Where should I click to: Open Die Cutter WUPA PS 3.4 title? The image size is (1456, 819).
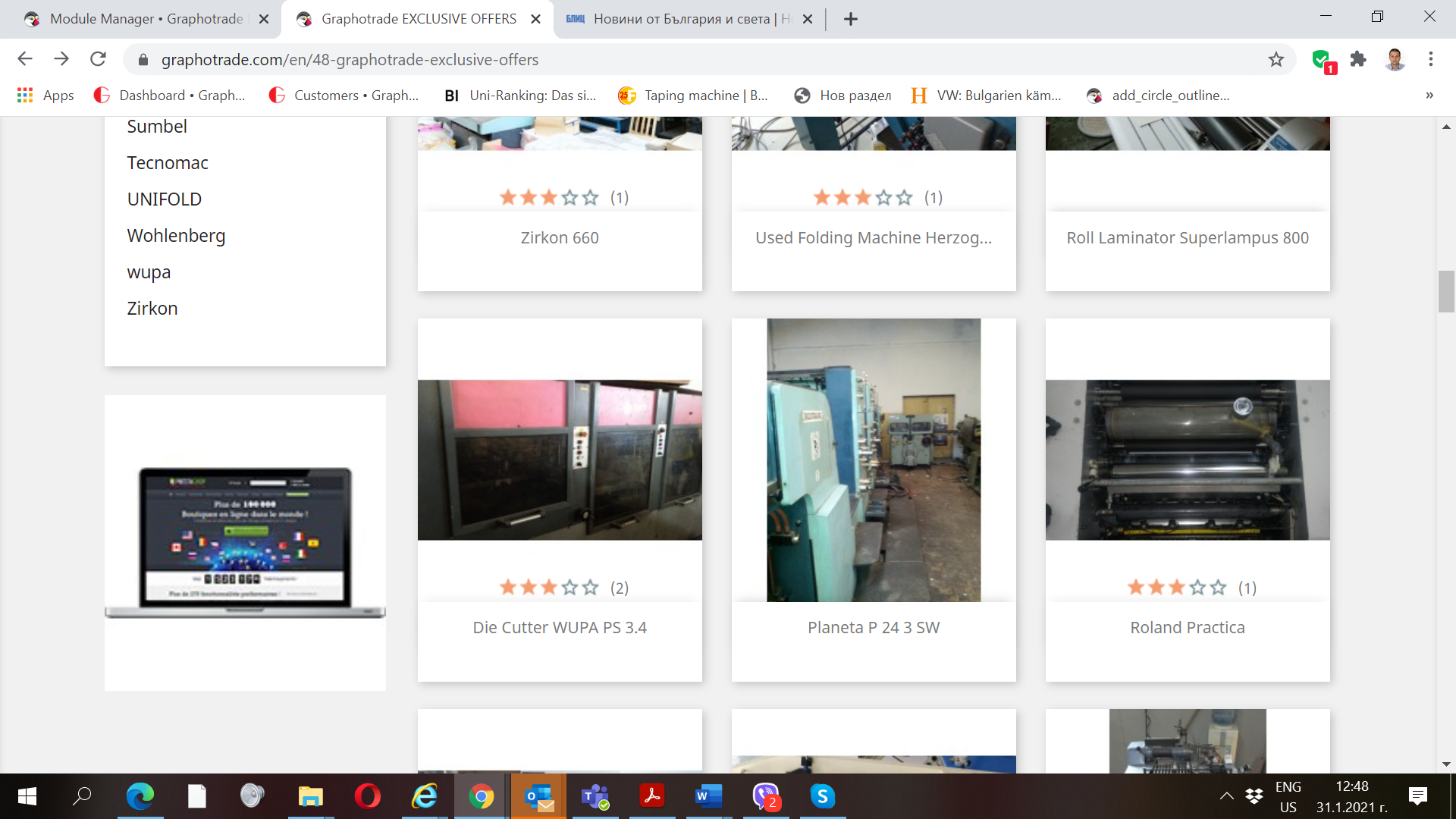(560, 628)
